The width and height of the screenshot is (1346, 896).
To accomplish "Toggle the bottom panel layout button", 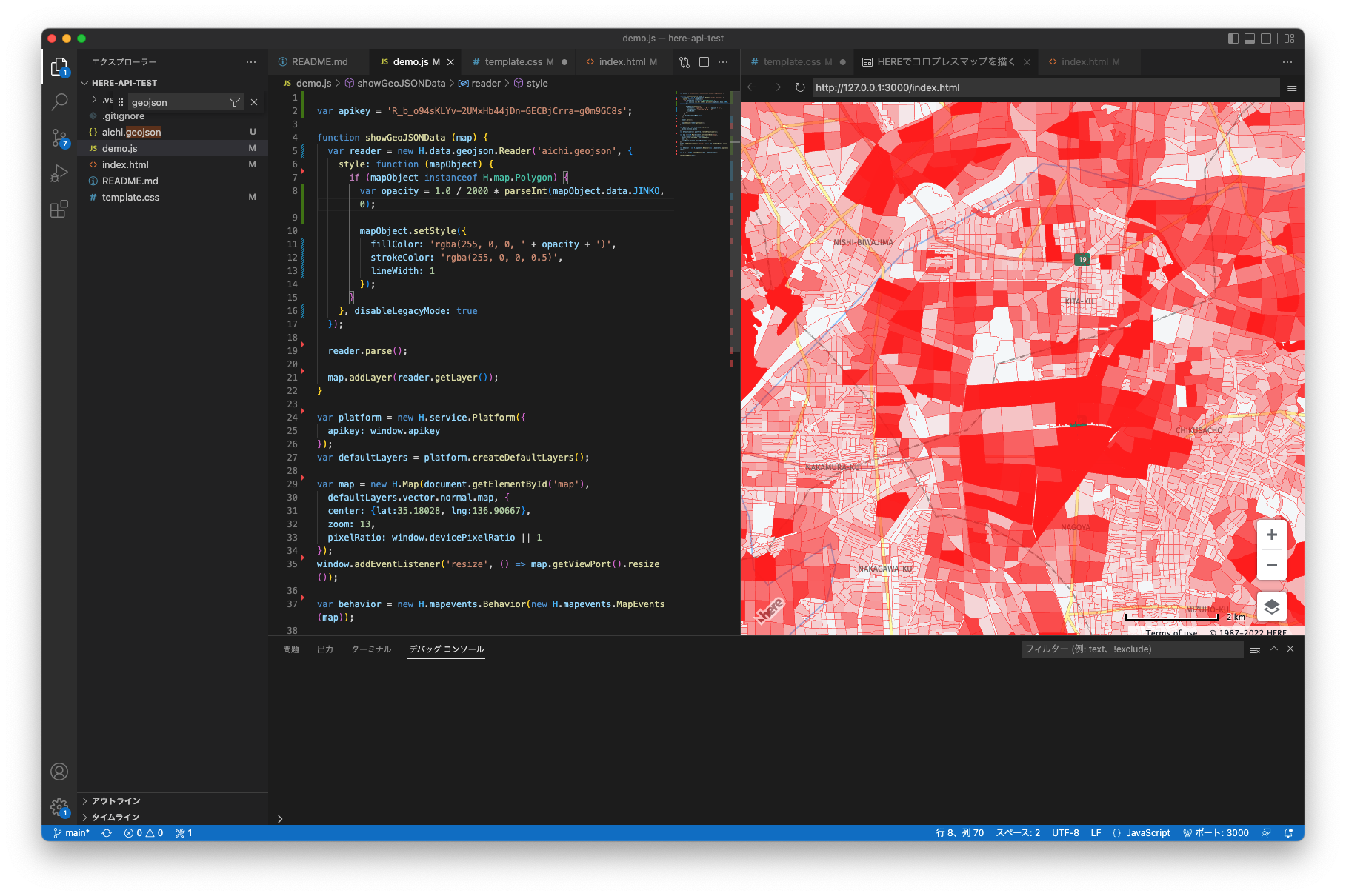I will (x=1249, y=39).
